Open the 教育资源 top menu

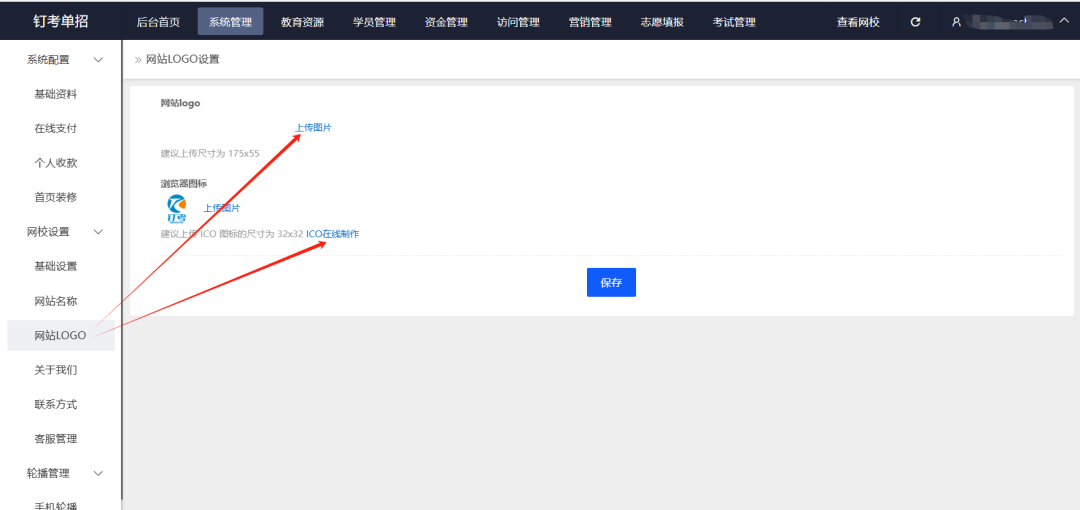coord(302,22)
